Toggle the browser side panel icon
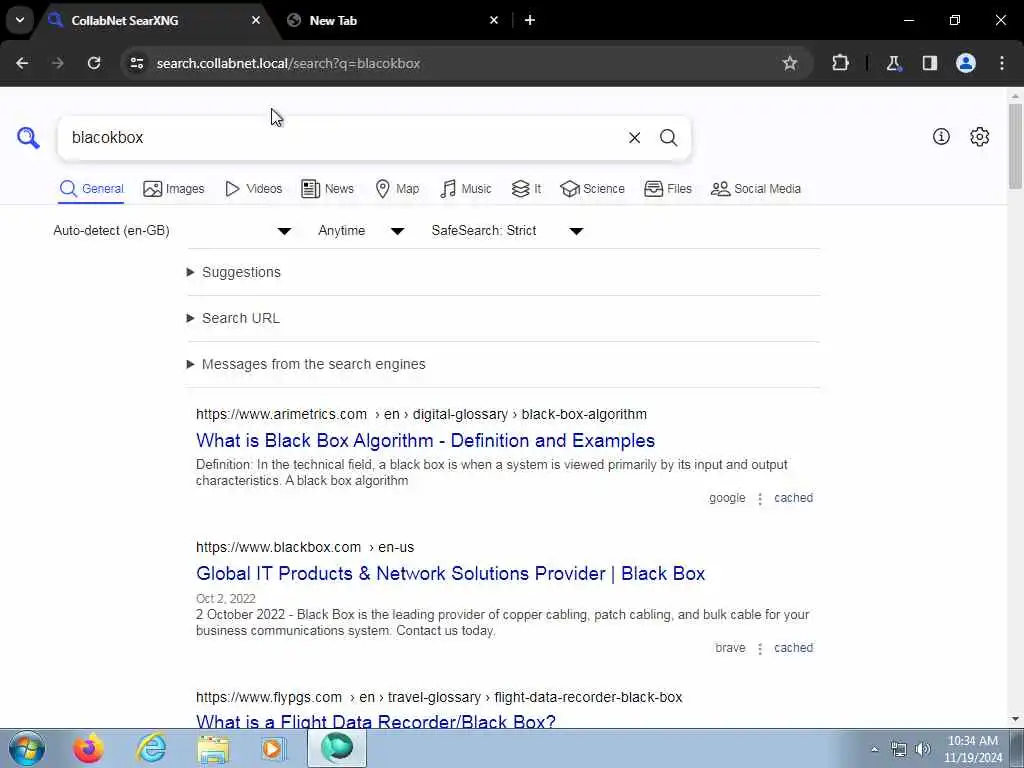 click(x=930, y=63)
